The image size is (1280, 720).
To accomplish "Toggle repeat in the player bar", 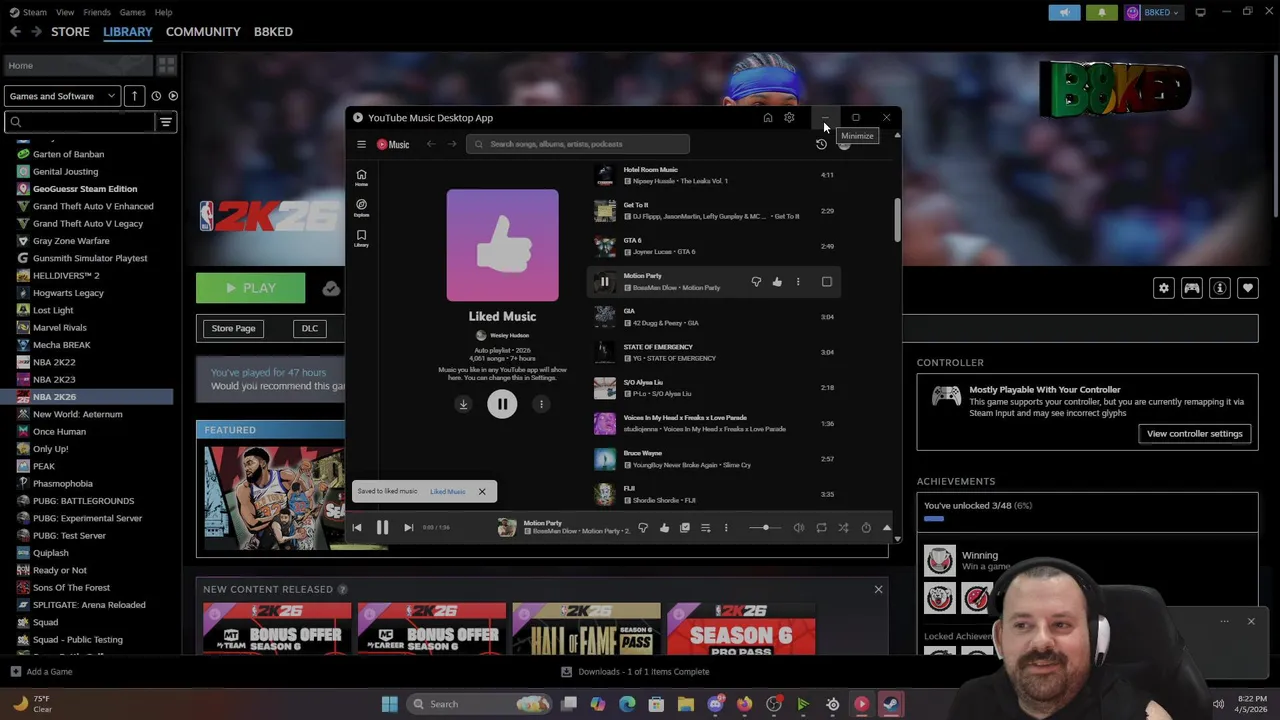I will [x=821, y=527].
